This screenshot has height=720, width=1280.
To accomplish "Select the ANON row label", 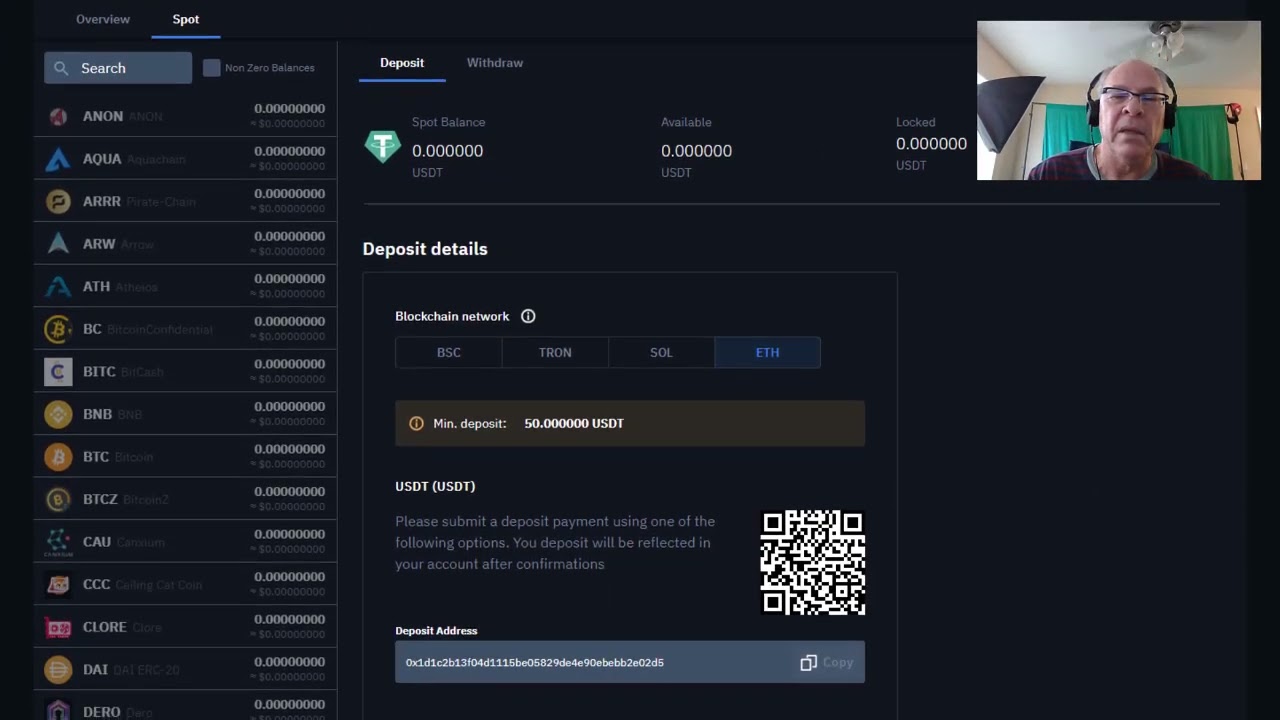I will pos(103,116).
